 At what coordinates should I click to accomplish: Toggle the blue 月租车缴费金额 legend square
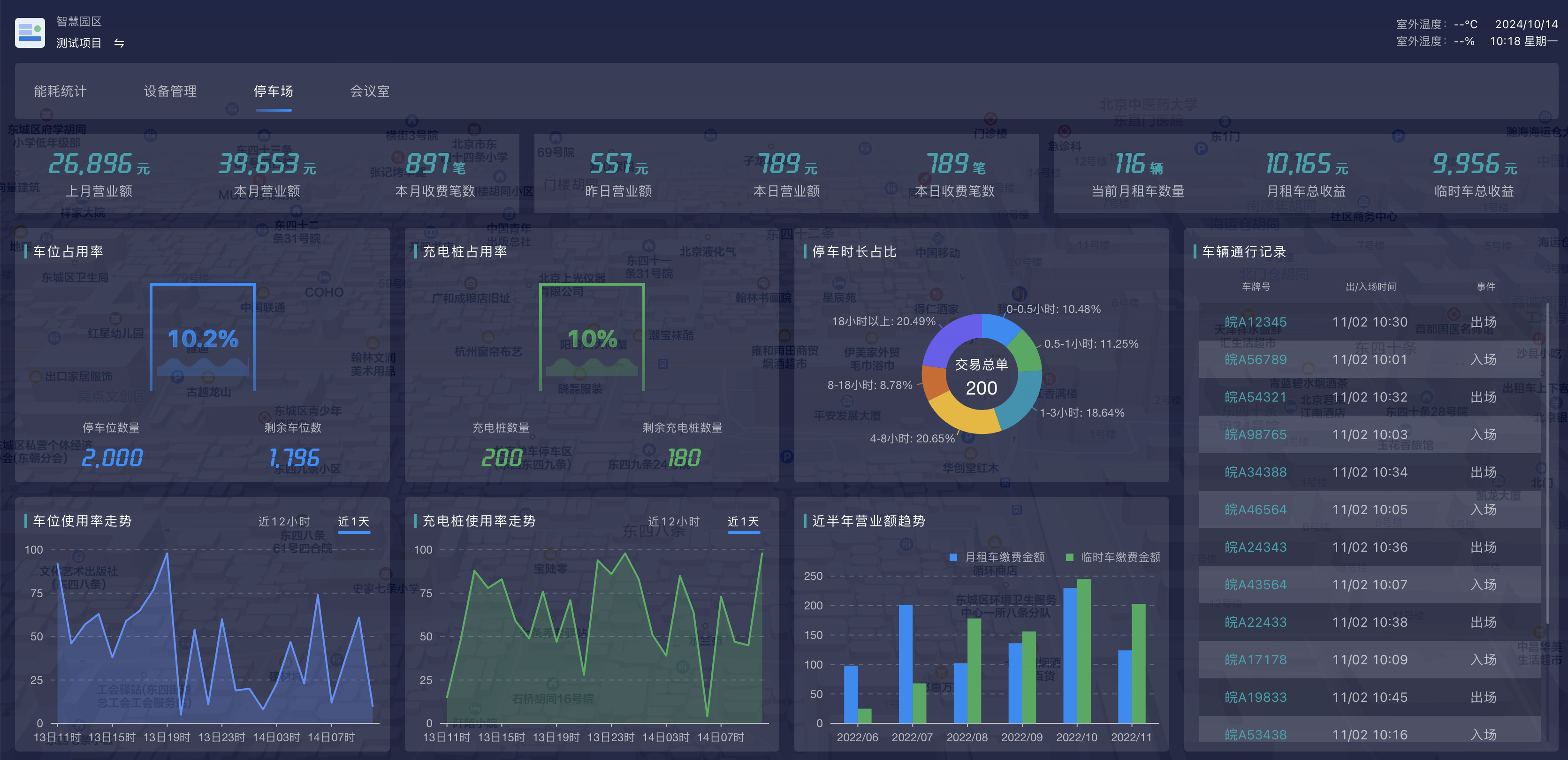[x=953, y=557]
